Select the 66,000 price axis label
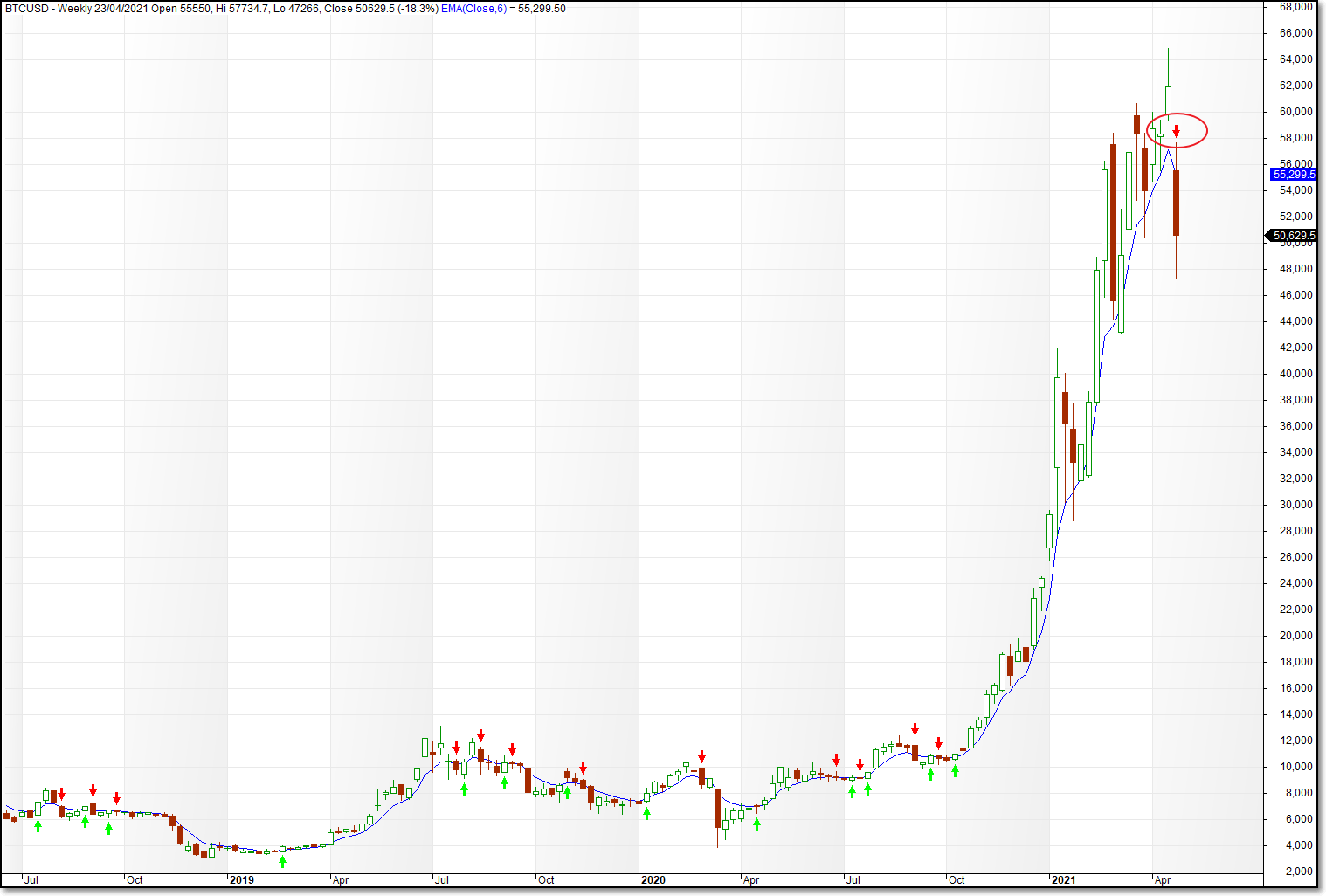Viewport: 1326px width, 896px height. click(1296, 33)
